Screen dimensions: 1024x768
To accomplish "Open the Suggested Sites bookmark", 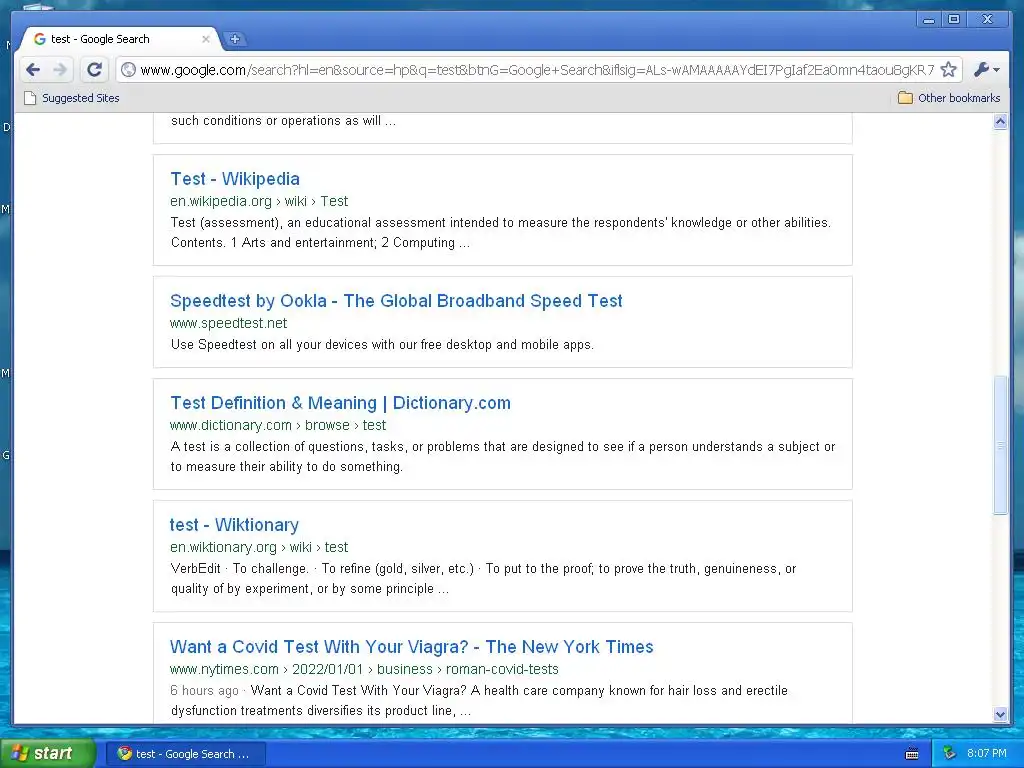I will (x=72, y=98).
